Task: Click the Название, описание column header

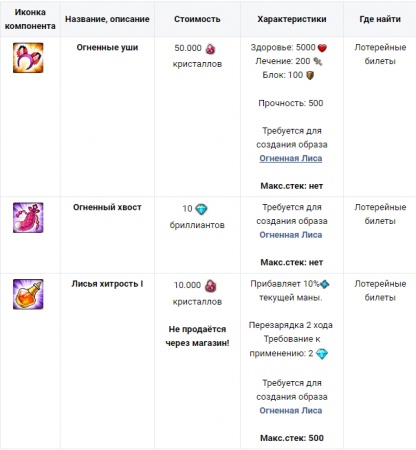Action: click(107, 19)
